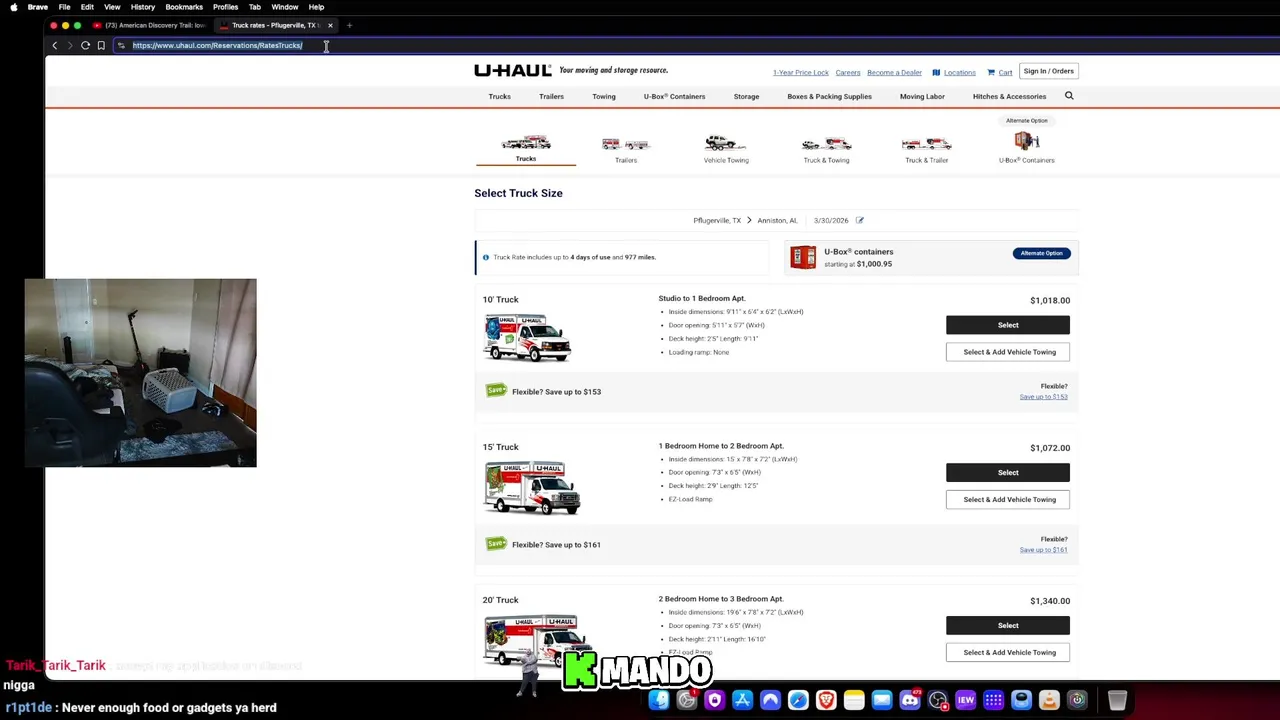Open the Profiles menu in menu bar
1280x720 pixels.
pos(225,7)
